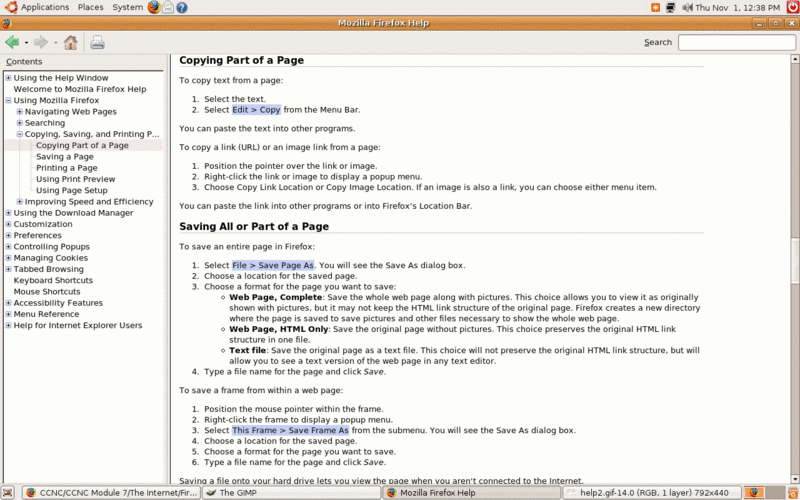Expand Help for Internet Explorer Users

coord(8,325)
